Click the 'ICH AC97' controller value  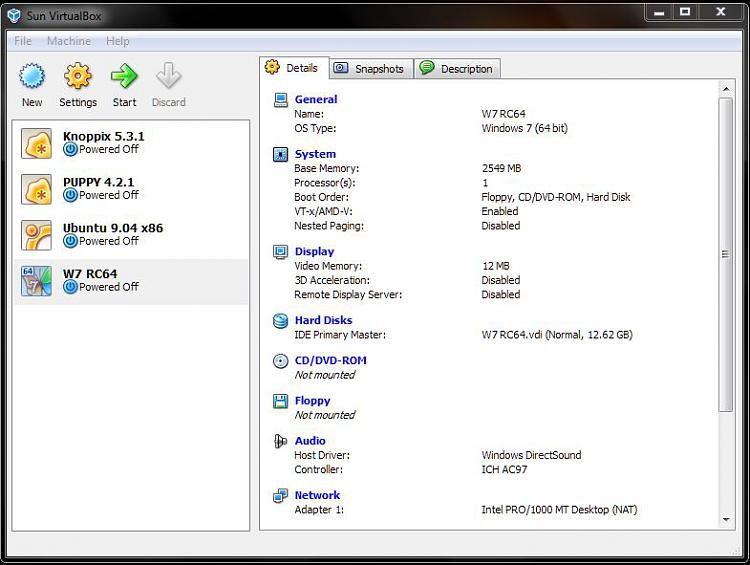click(504, 469)
